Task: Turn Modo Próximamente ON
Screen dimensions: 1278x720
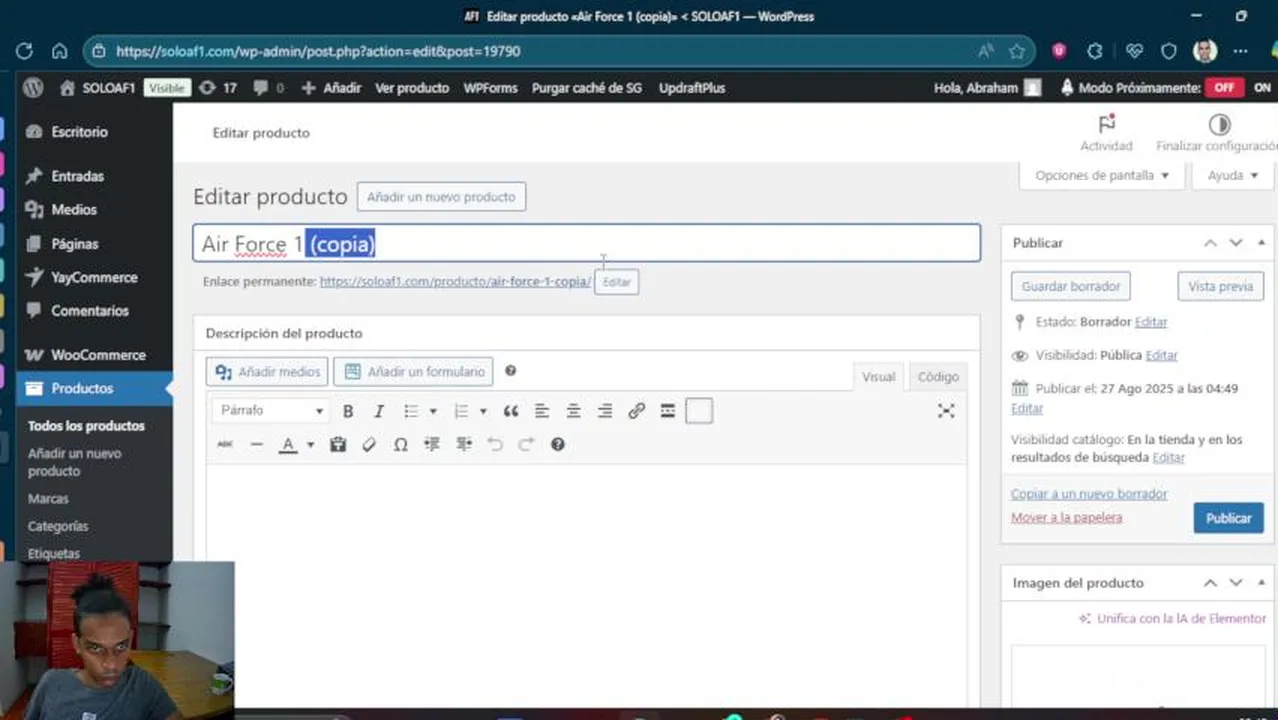Action: [1262, 88]
